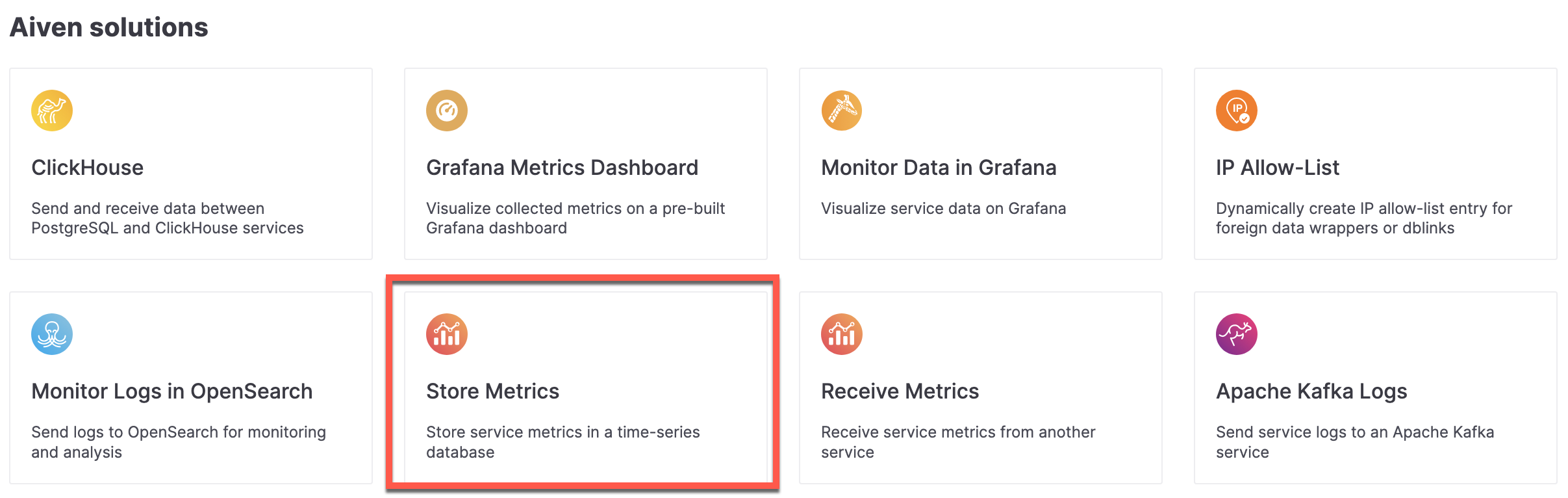The width and height of the screenshot is (1568, 498).
Task: Click the Store Metrics chart icon
Action: coord(446,334)
